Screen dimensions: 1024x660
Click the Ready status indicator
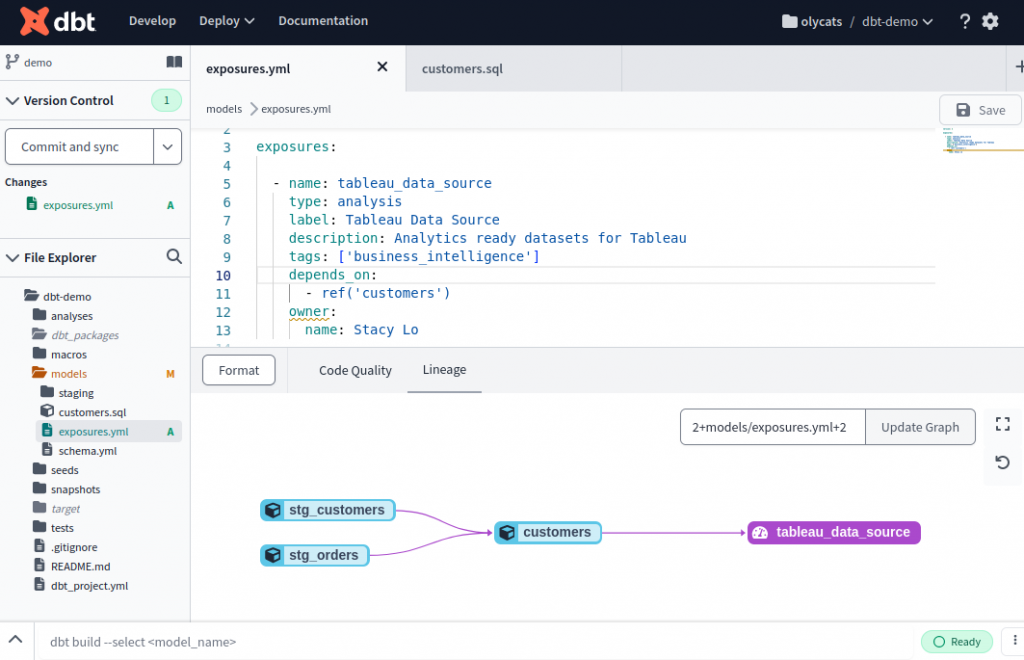(957, 642)
